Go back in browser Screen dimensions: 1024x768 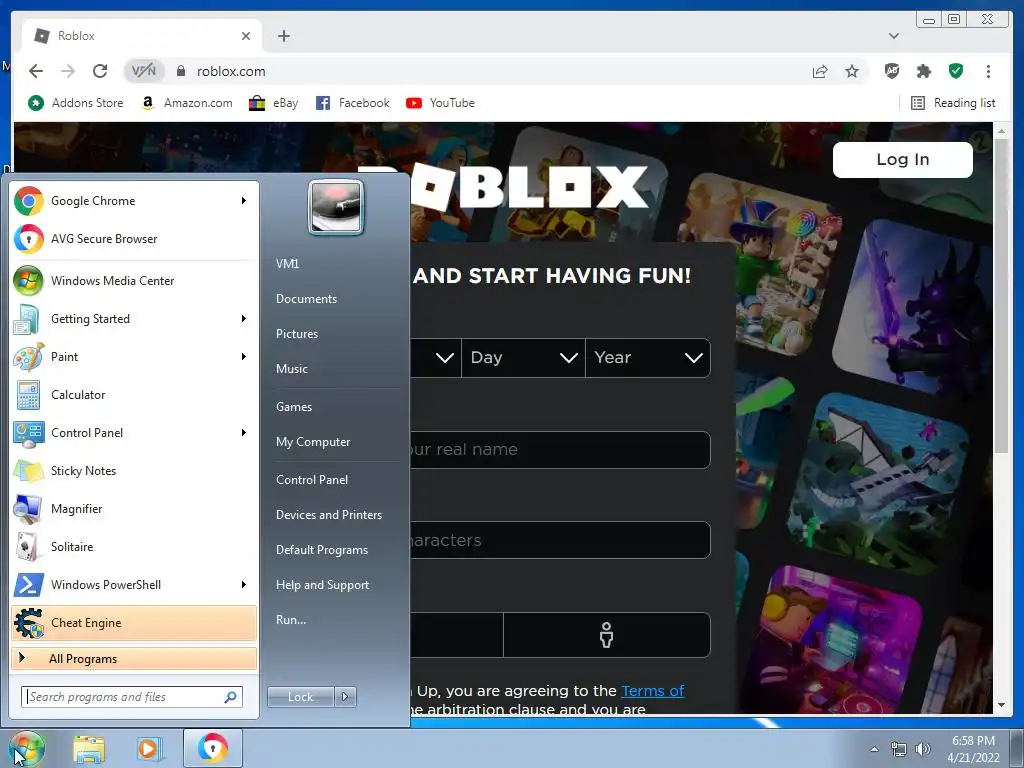pos(36,71)
